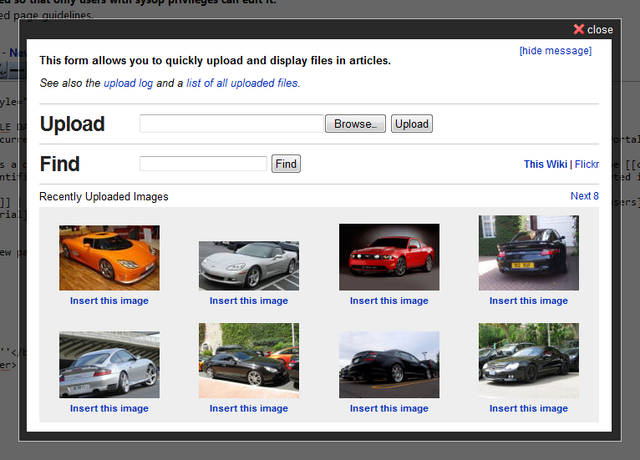Screen dimensions: 640x460
Task: Select the silver Corvette thumbnail
Action: [249, 266]
